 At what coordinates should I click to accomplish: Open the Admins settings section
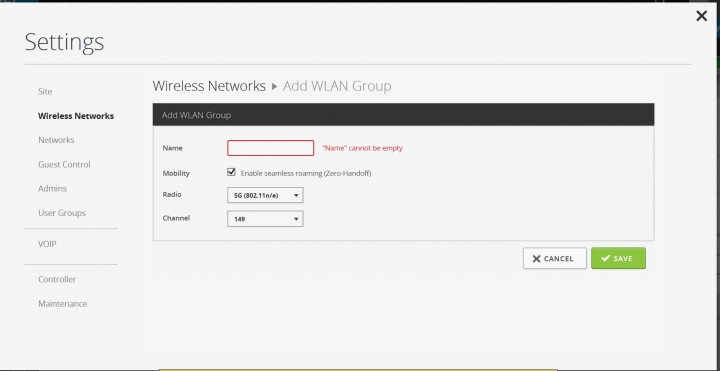(x=52, y=188)
